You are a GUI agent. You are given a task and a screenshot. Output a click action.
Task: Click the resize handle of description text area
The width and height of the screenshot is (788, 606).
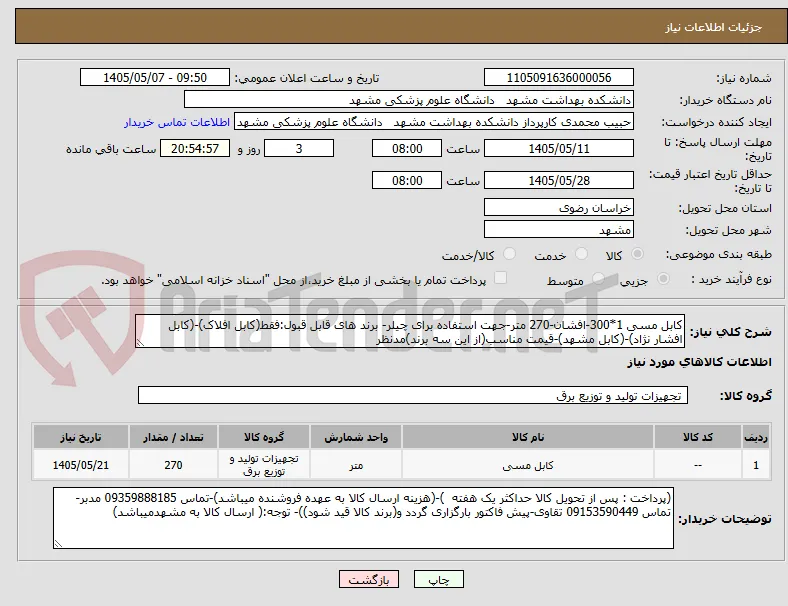click(140, 343)
